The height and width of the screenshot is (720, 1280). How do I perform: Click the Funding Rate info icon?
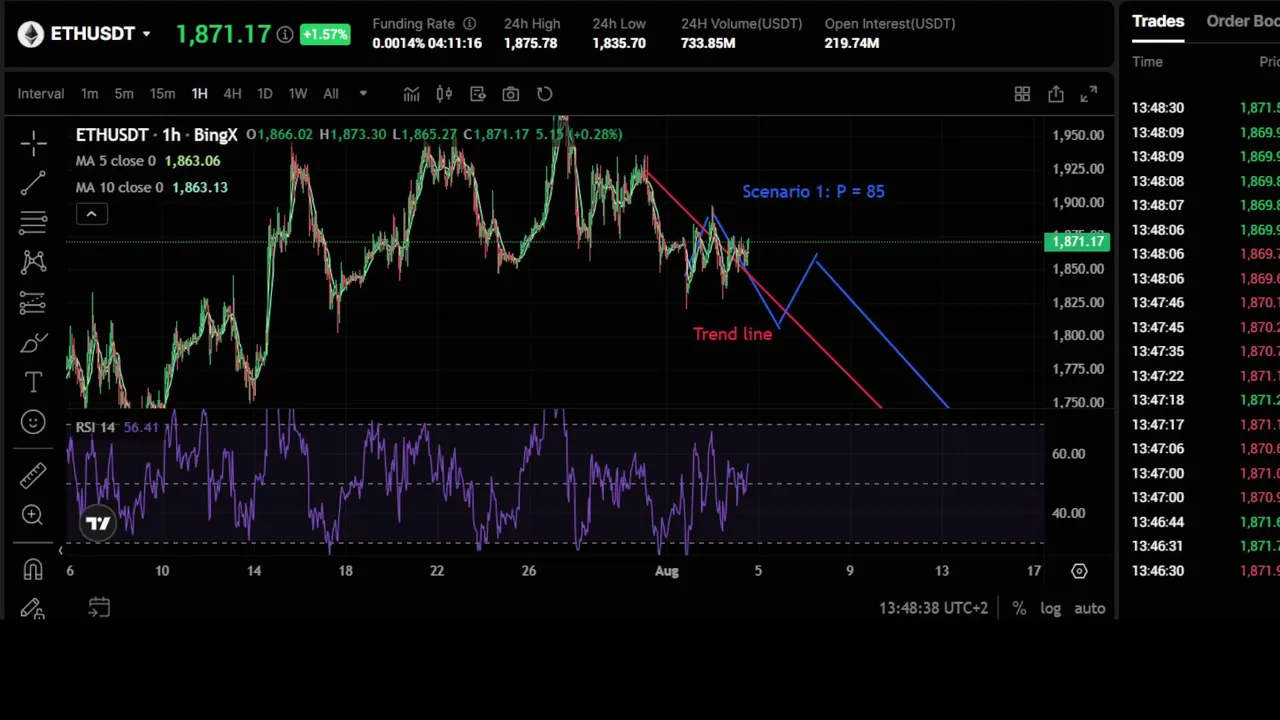[x=469, y=23]
